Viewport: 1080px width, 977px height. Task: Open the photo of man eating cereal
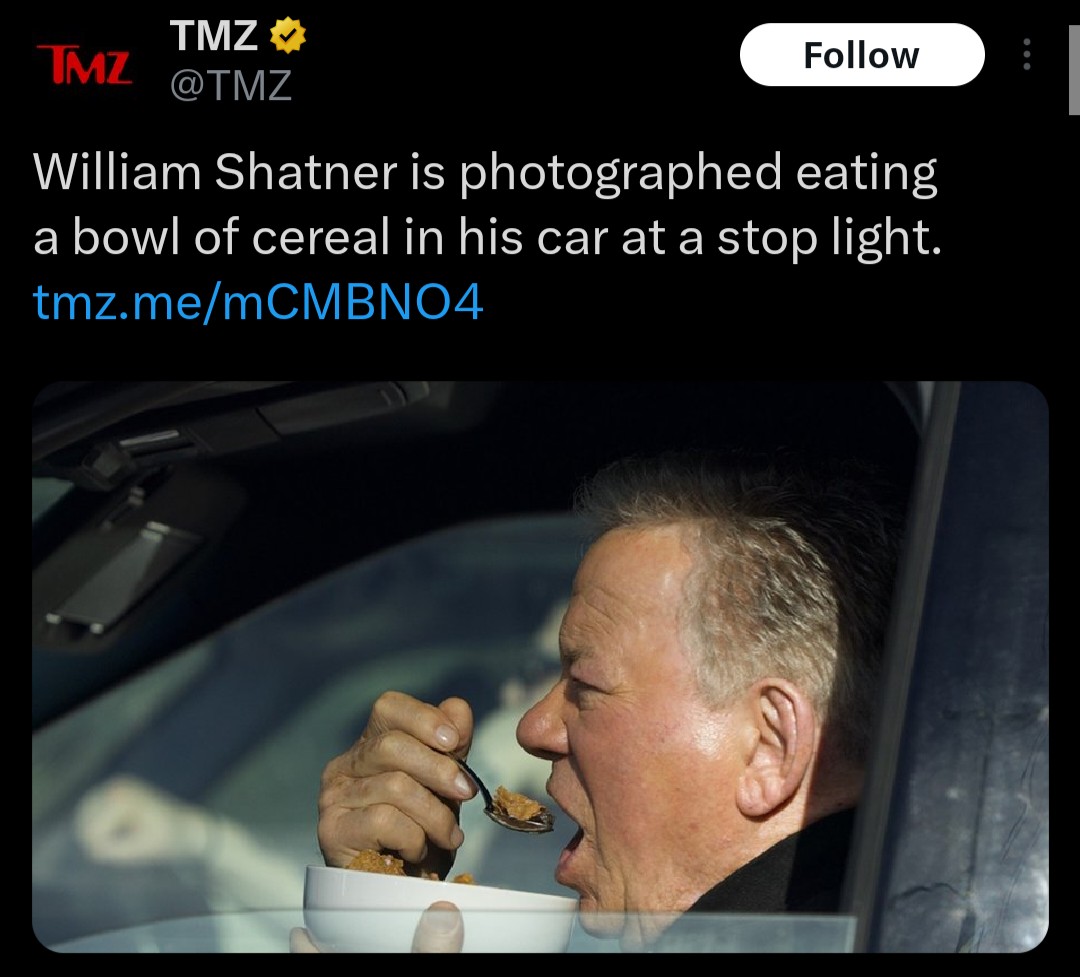tap(540, 666)
